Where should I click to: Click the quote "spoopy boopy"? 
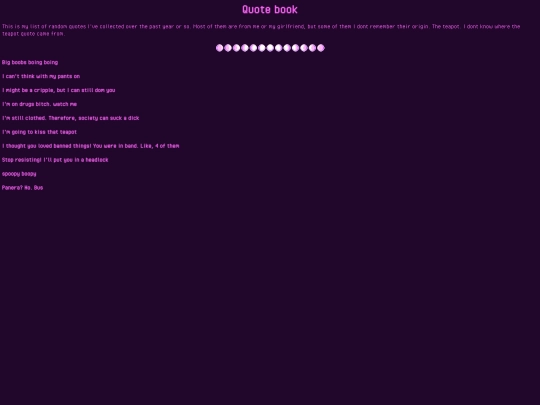(19, 174)
